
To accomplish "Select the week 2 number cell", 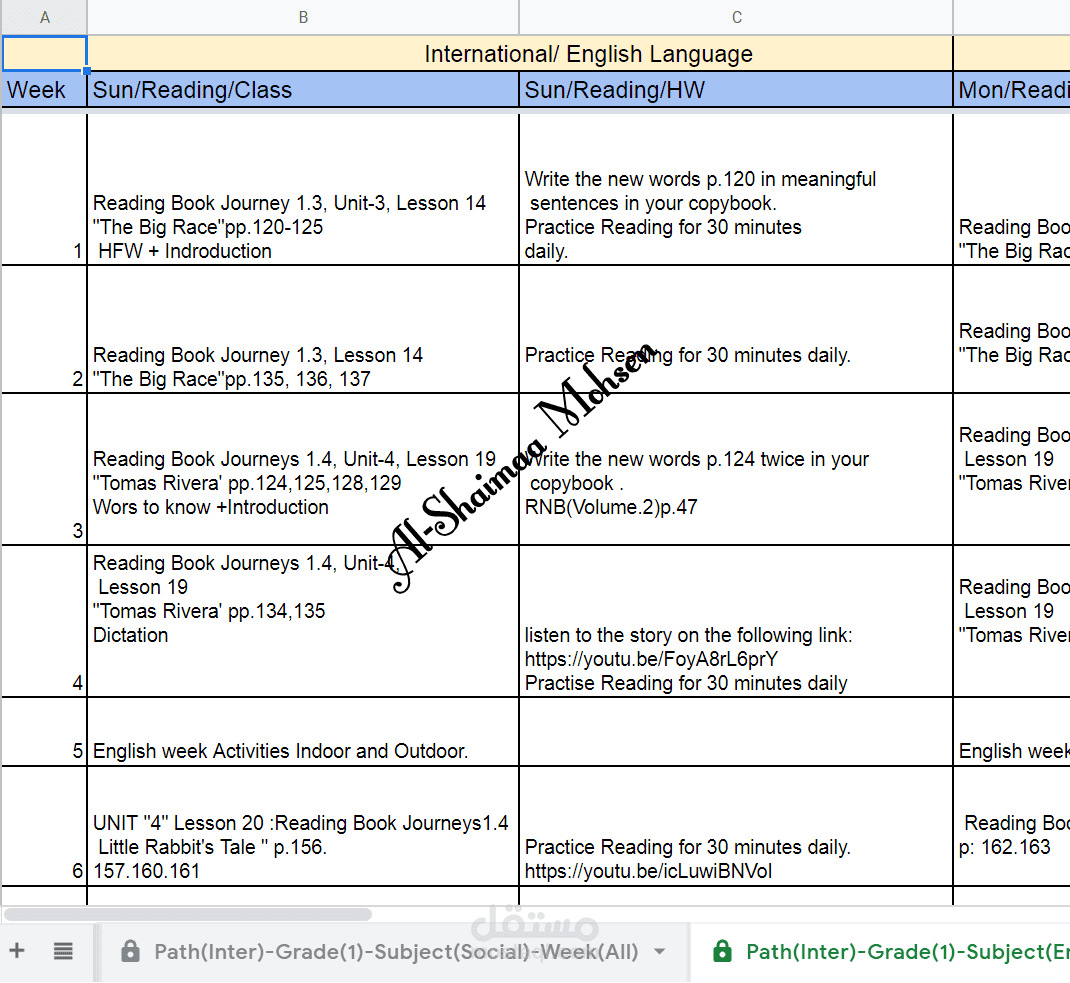I will point(44,329).
